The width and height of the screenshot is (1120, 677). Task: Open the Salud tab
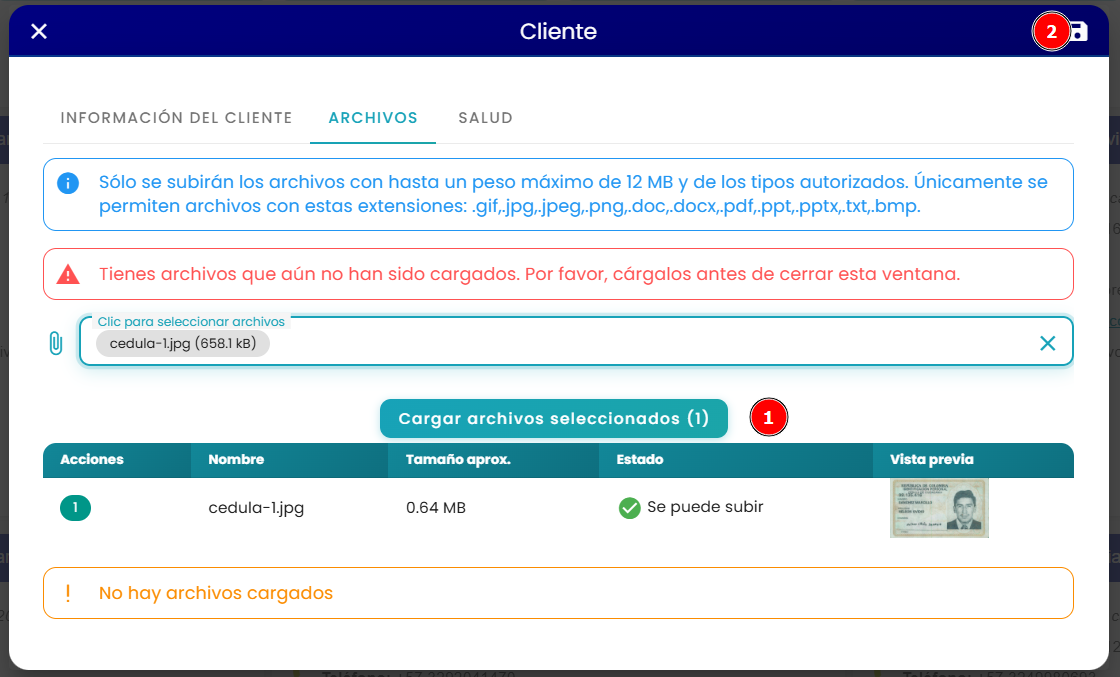486,118
